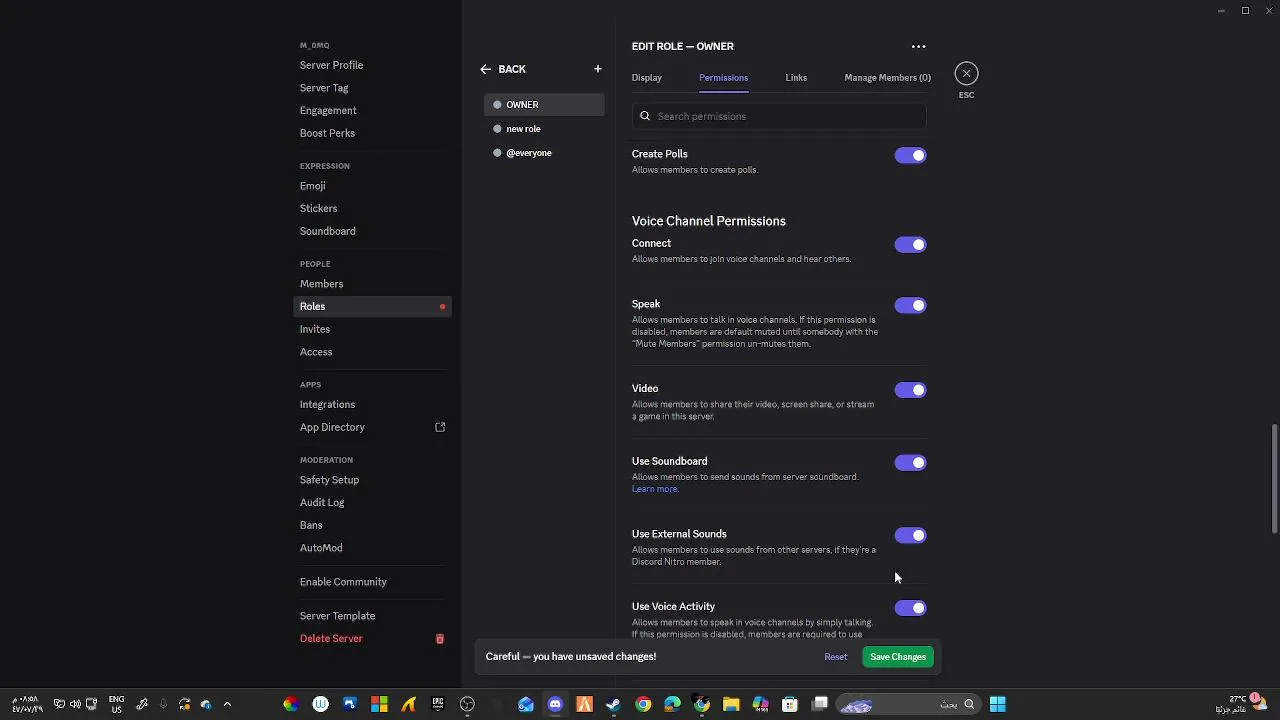The width and height of the screenshot is (1280, 720).
Task: Open File Explorer folder icon on taskbar
Action: 731,704
